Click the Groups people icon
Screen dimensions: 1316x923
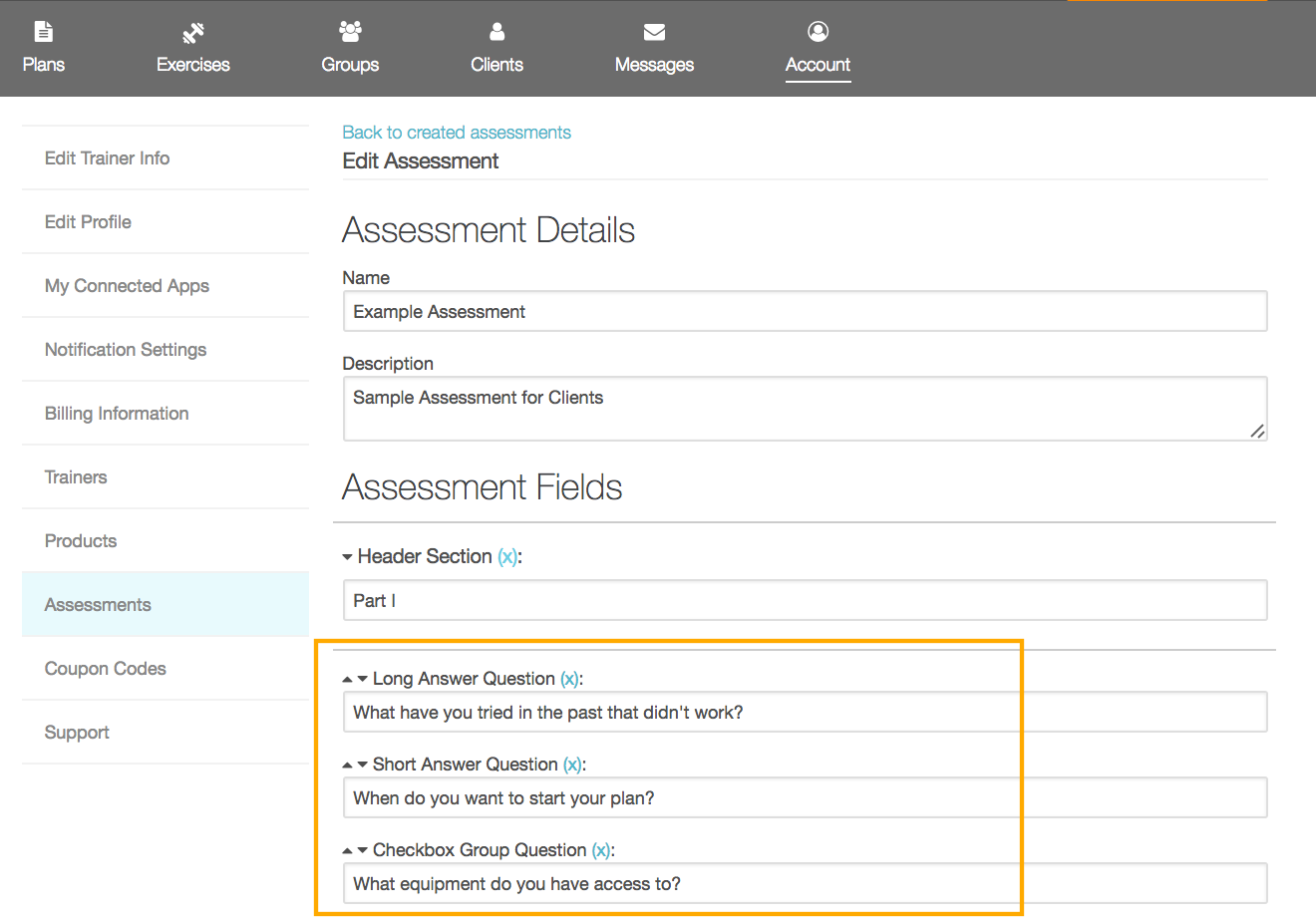tap(350, 31)
